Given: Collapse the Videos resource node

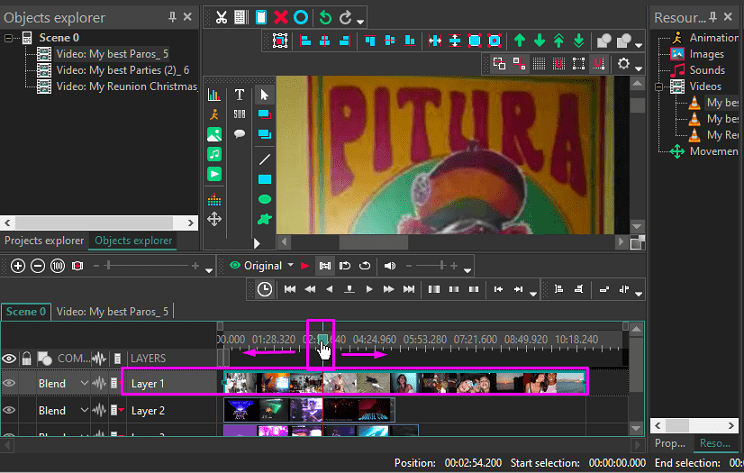Looking at the screenshot, I should (x=659, y=87).
